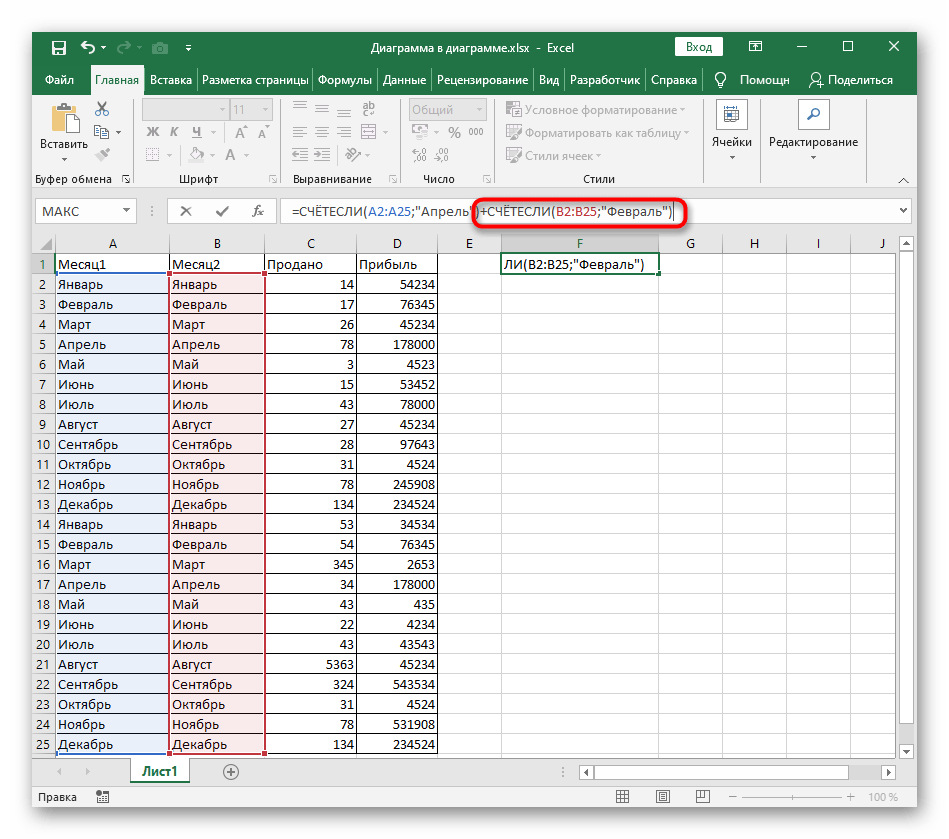
Task: Click the Save icon in title bar
Action: (58, 47)
